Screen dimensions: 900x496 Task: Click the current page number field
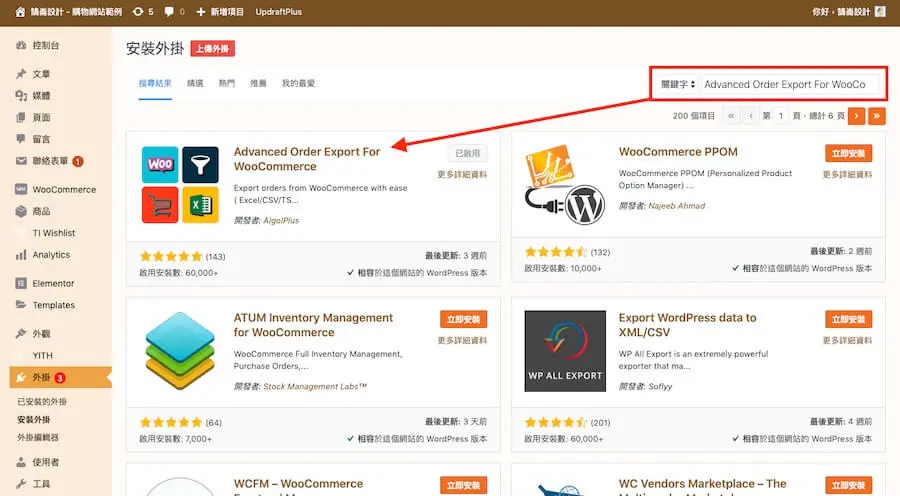[x=781, y=116]
